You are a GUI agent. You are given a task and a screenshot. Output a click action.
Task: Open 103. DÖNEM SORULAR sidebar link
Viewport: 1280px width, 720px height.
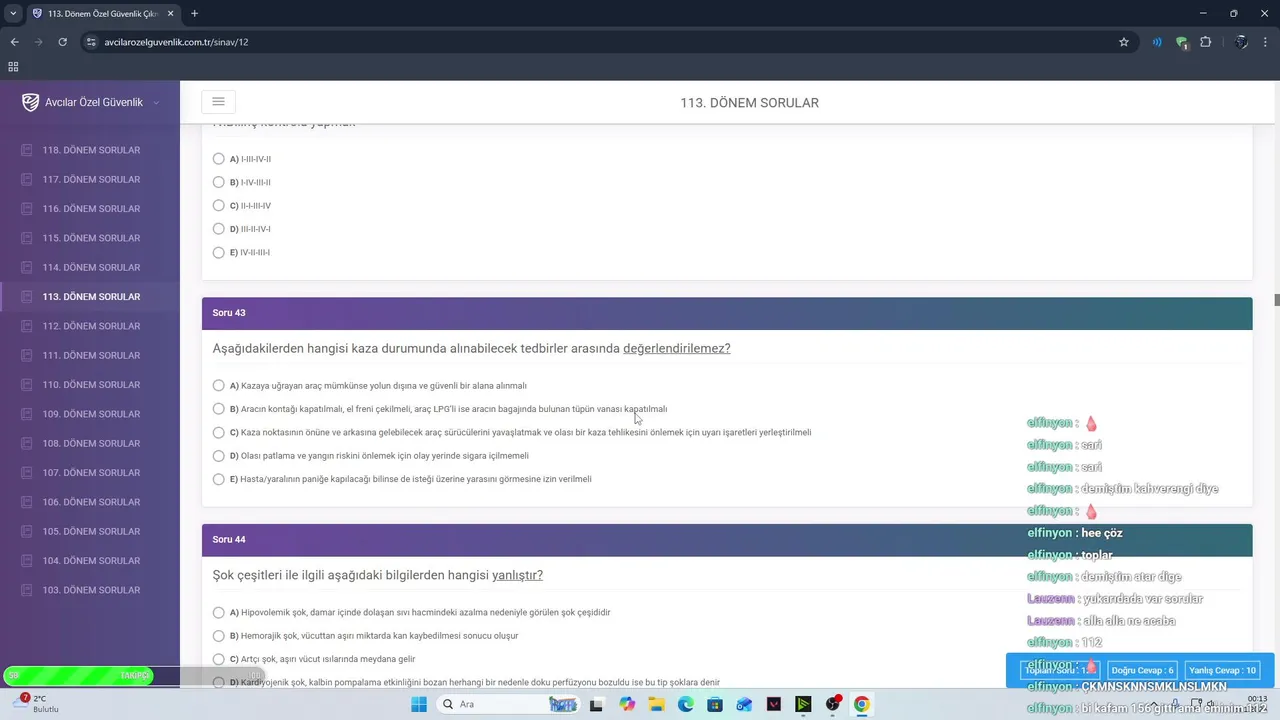[x=90, y=590]
